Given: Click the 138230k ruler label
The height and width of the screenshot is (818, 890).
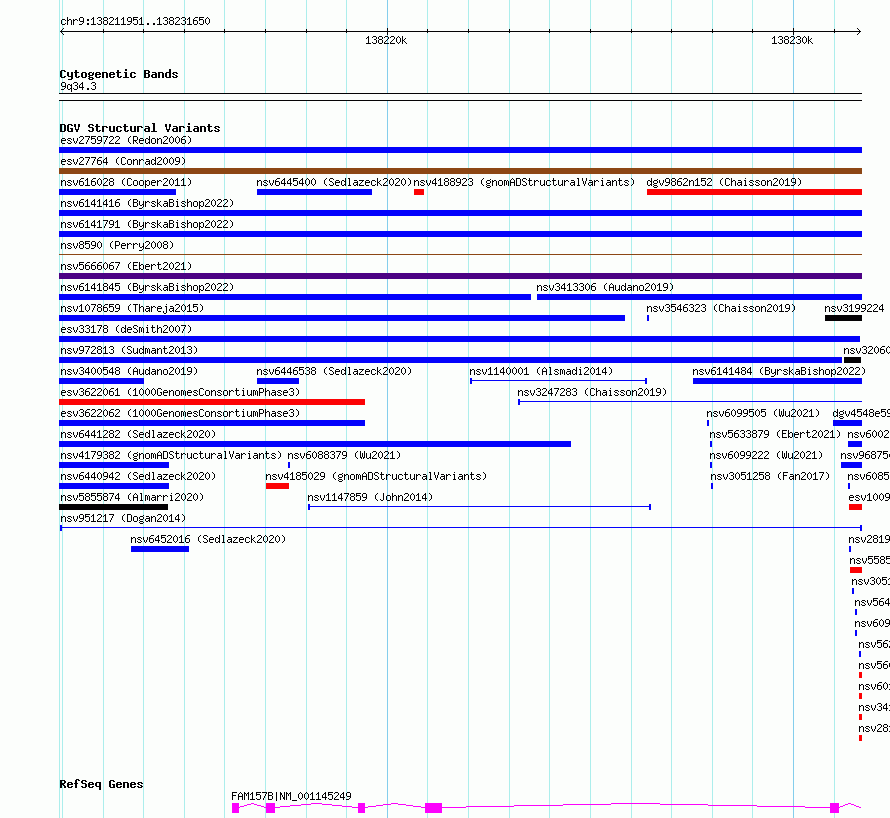Looking at the screenshot, I should coord(792,40).
